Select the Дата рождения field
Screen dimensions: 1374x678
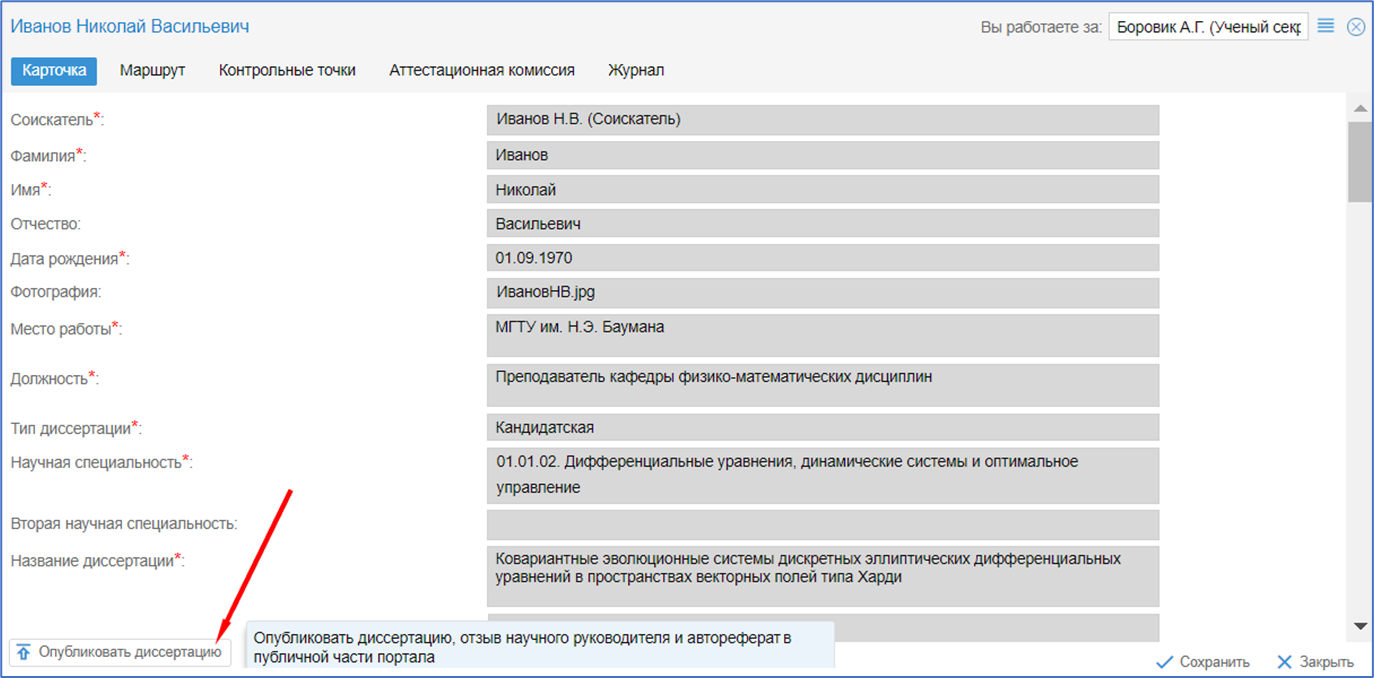[x=822, y=258]
